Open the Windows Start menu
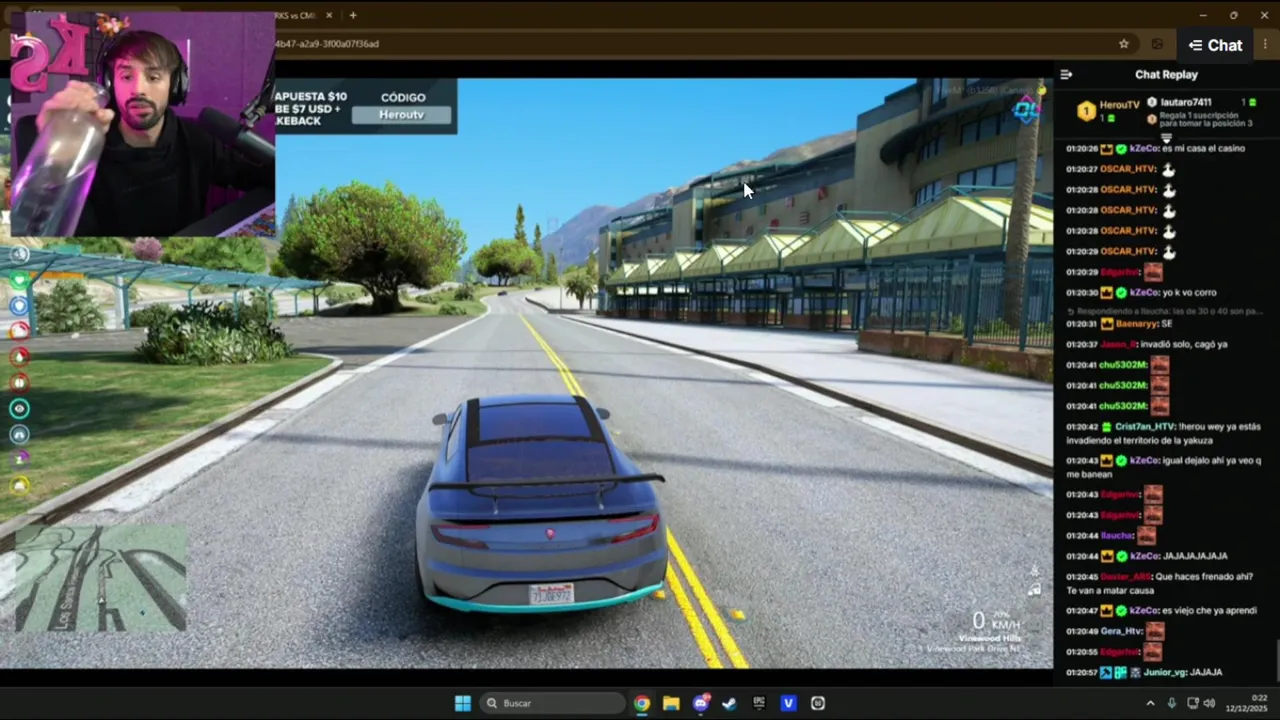The image size is (1280, 720). [463, 703]
